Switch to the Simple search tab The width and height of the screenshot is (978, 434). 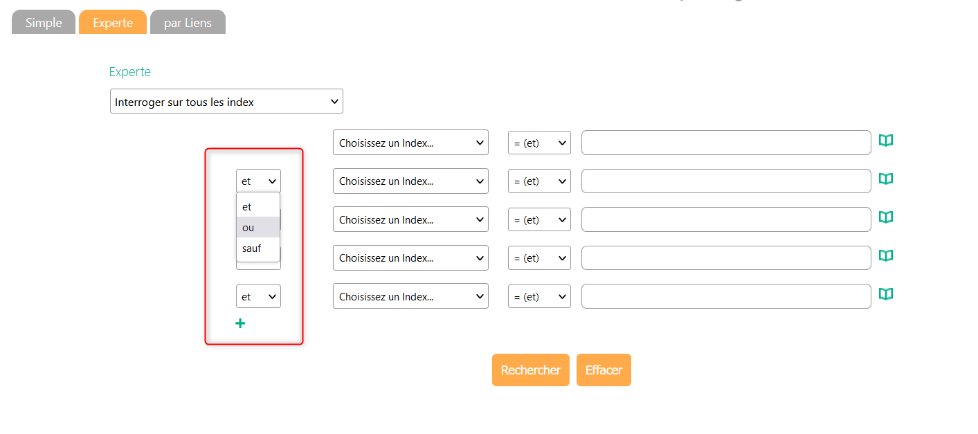(x=43, y=22)
